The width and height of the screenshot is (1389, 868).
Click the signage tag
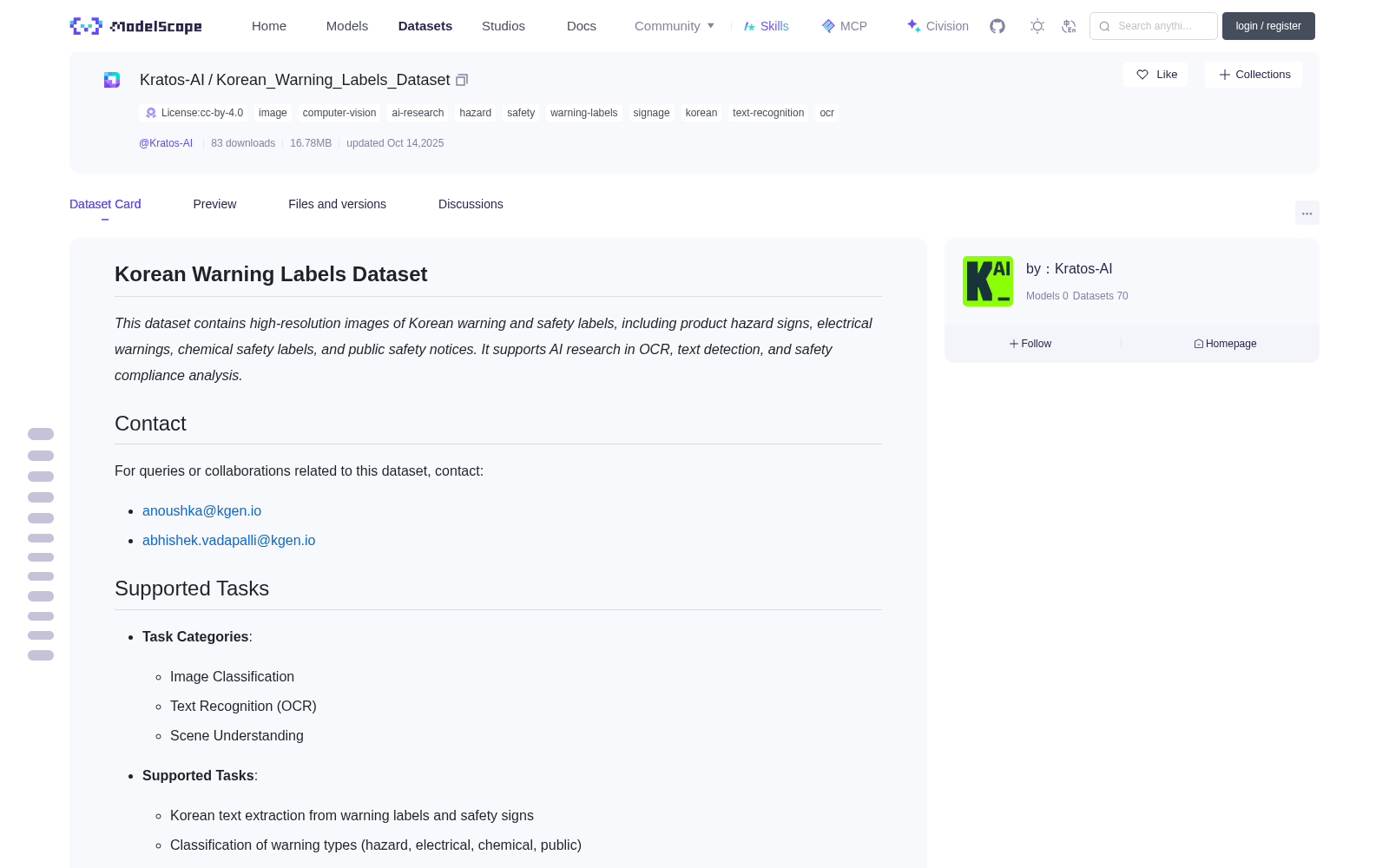pos(651,113)
